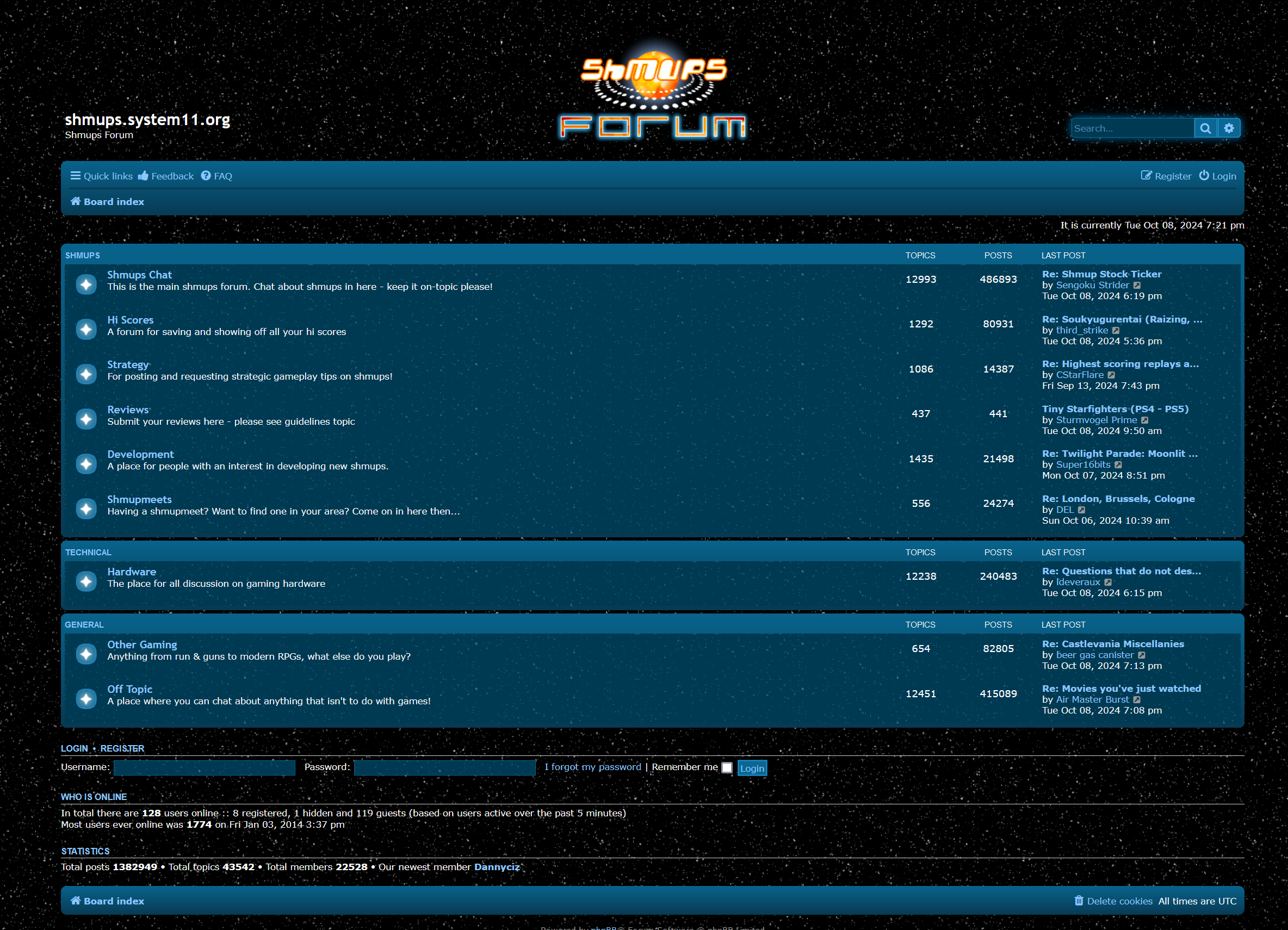This screenshot has width=1288, height=930.
Task: Open advanced search gear icon
Action: click(1229, 128)
